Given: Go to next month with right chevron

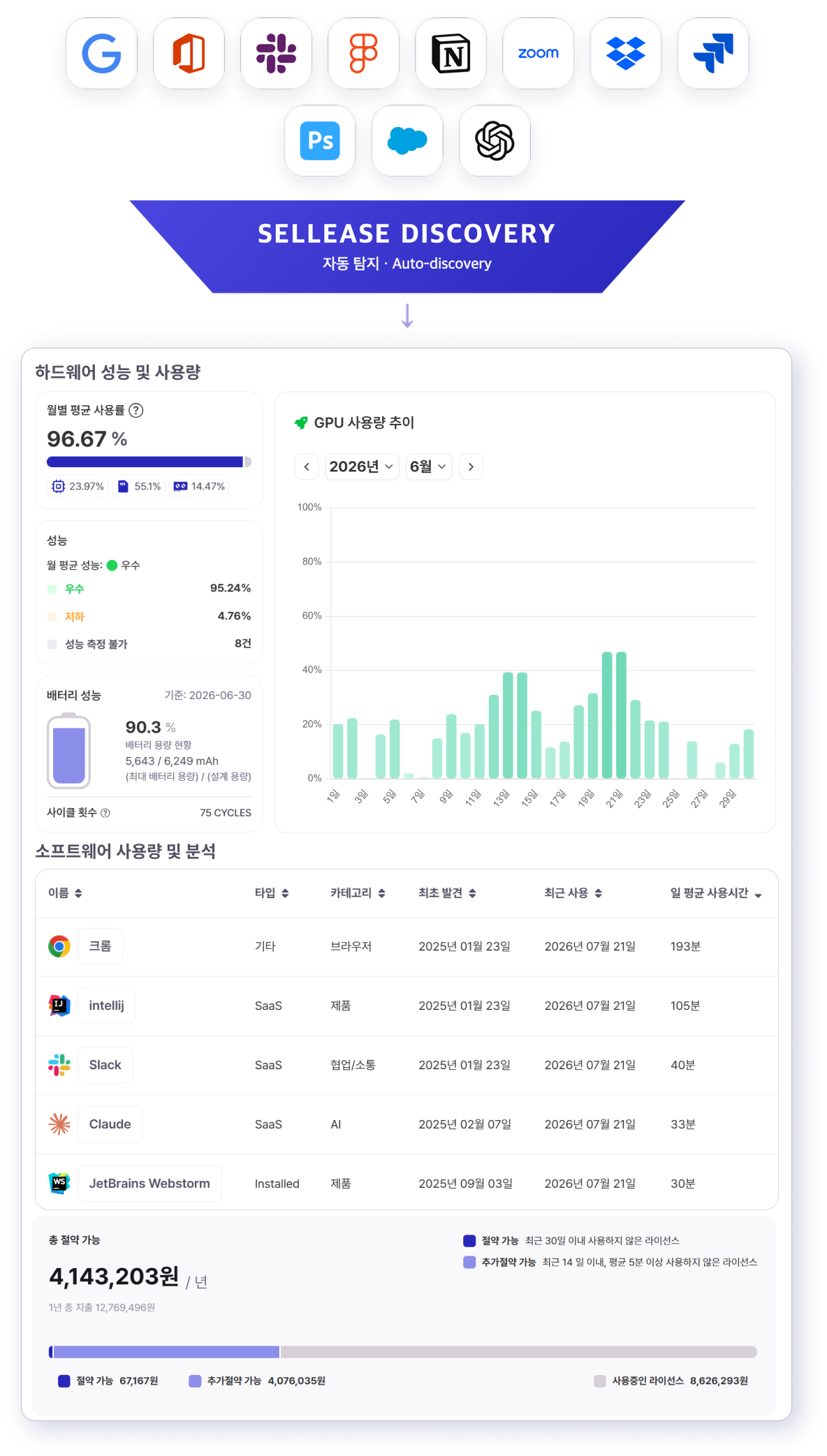Looking at the screenshot, I should [471, 466].
